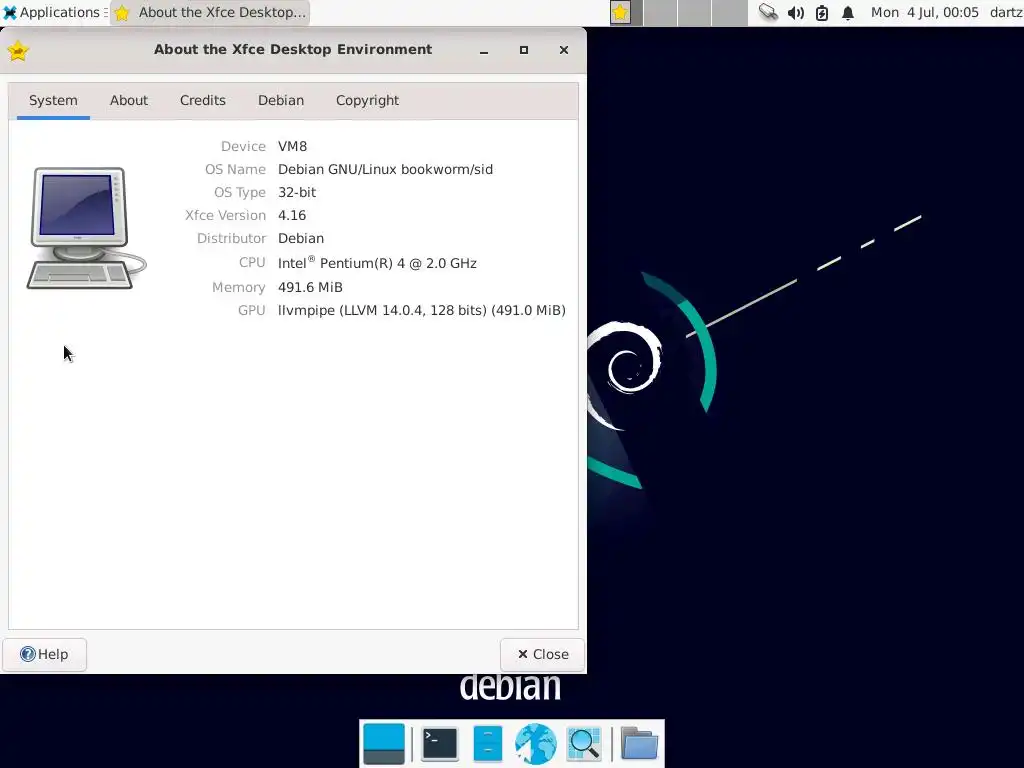Click the Memory value 491.6 MiB
Image resolution: width=1024 pixels, height=768 pixels.
(x=310, y=287)
